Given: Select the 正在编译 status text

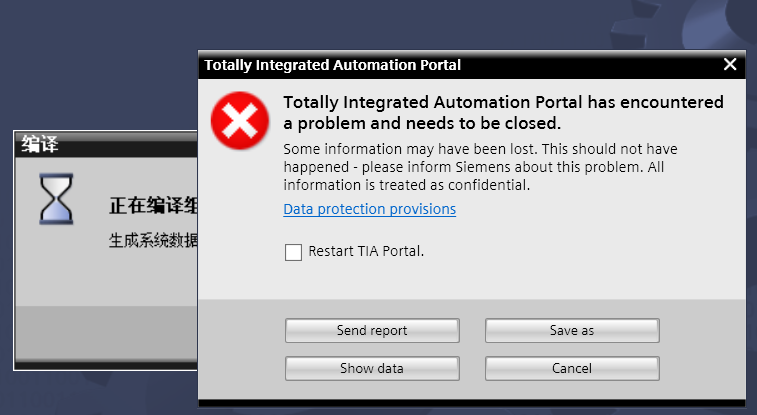Looking at the screenshot, I should click(152, 207).
